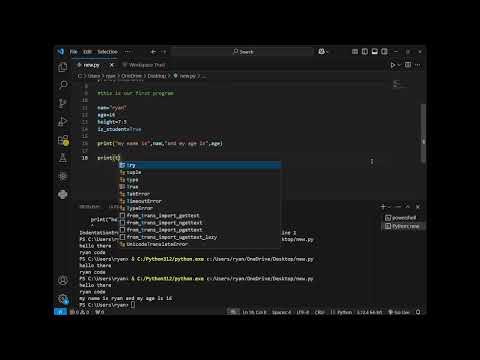Go back with the left arrow
This screenshot has width=480, height=360.
[153, 52]
